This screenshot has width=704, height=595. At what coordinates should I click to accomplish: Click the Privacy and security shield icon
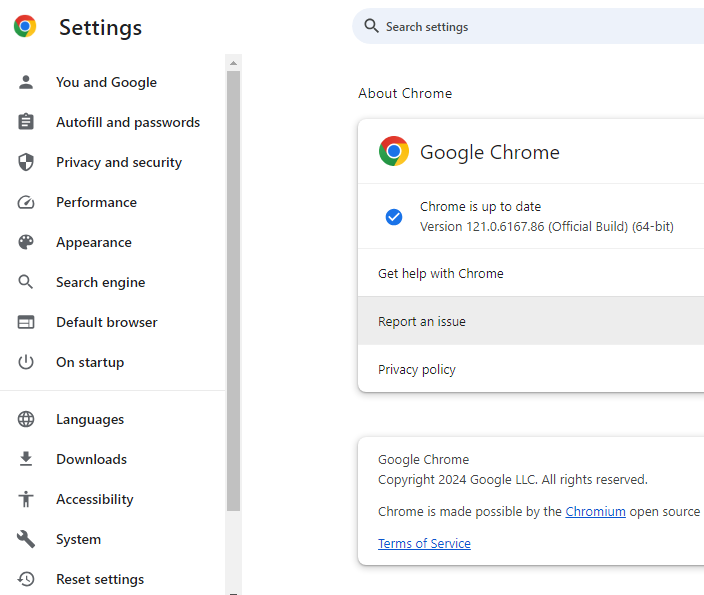tap(26, 162)
